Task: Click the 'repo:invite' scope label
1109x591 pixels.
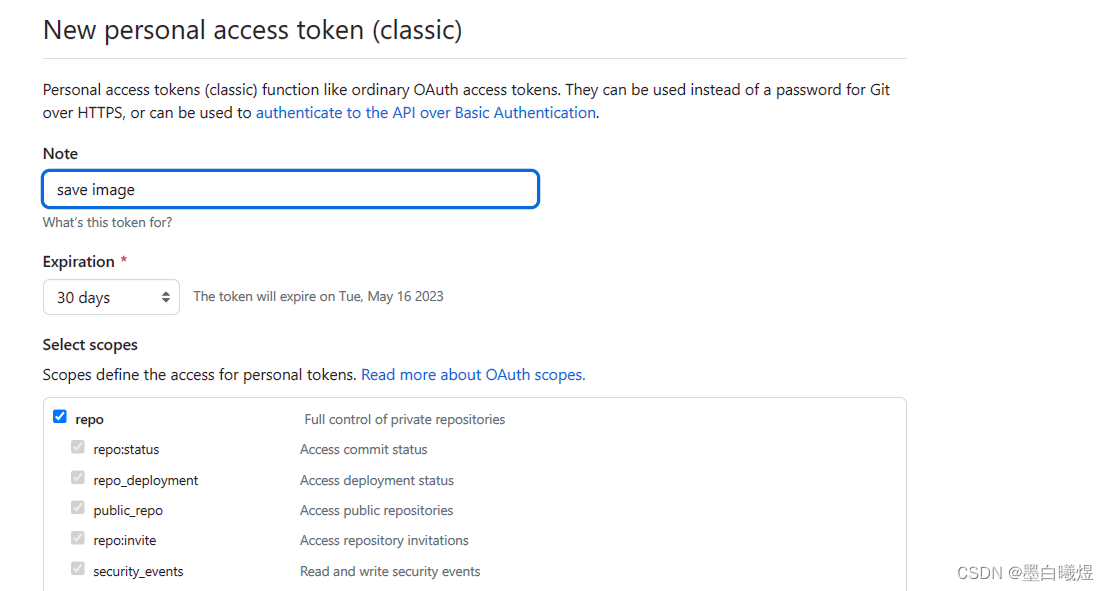Action: (x=124, y=541)
